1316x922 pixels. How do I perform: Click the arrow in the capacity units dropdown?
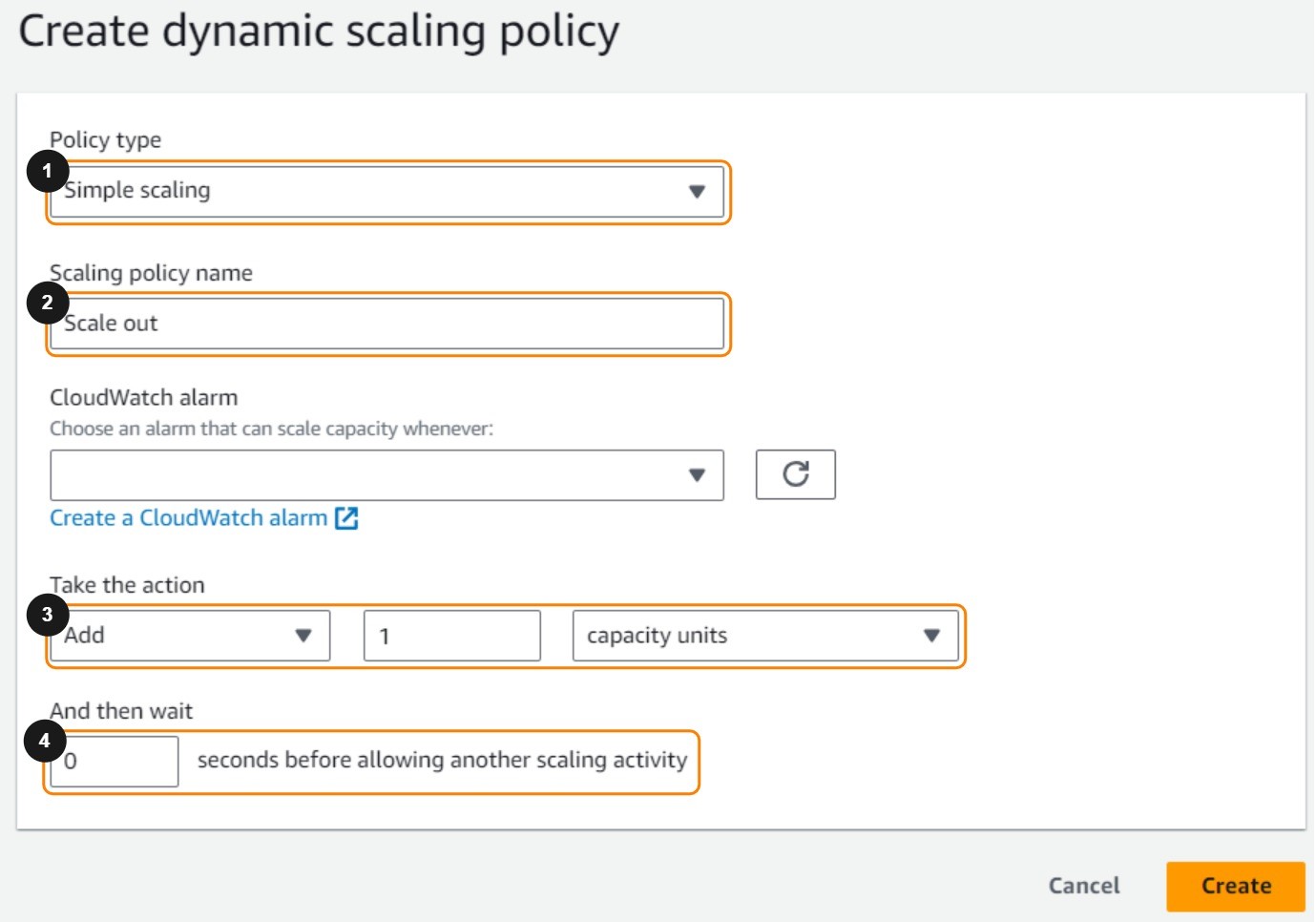[x=931, y=636]
